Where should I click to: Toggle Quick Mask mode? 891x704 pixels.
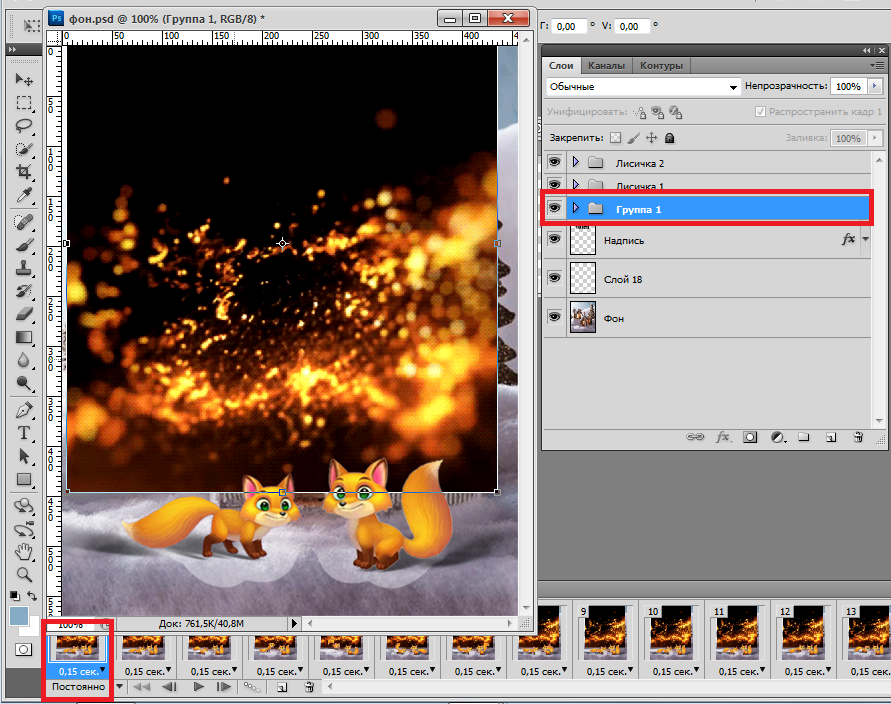click(23, 649)
